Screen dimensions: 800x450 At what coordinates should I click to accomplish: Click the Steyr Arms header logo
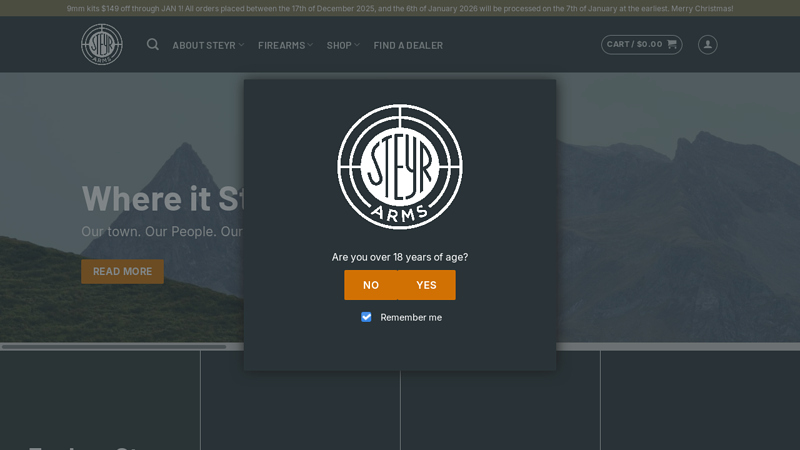tap(102, 44)
